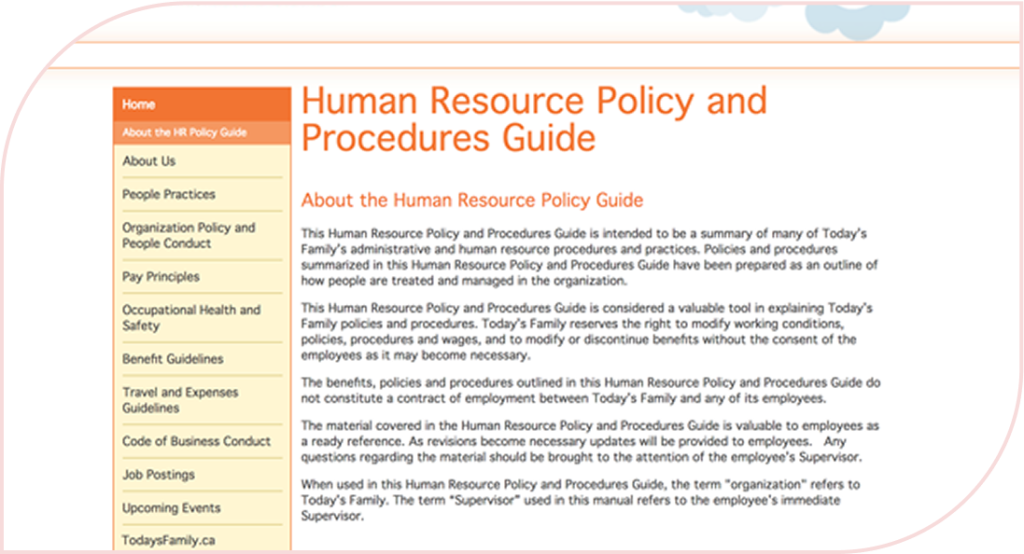Open the Benefit Guidelines link

[x=172, y=359]
